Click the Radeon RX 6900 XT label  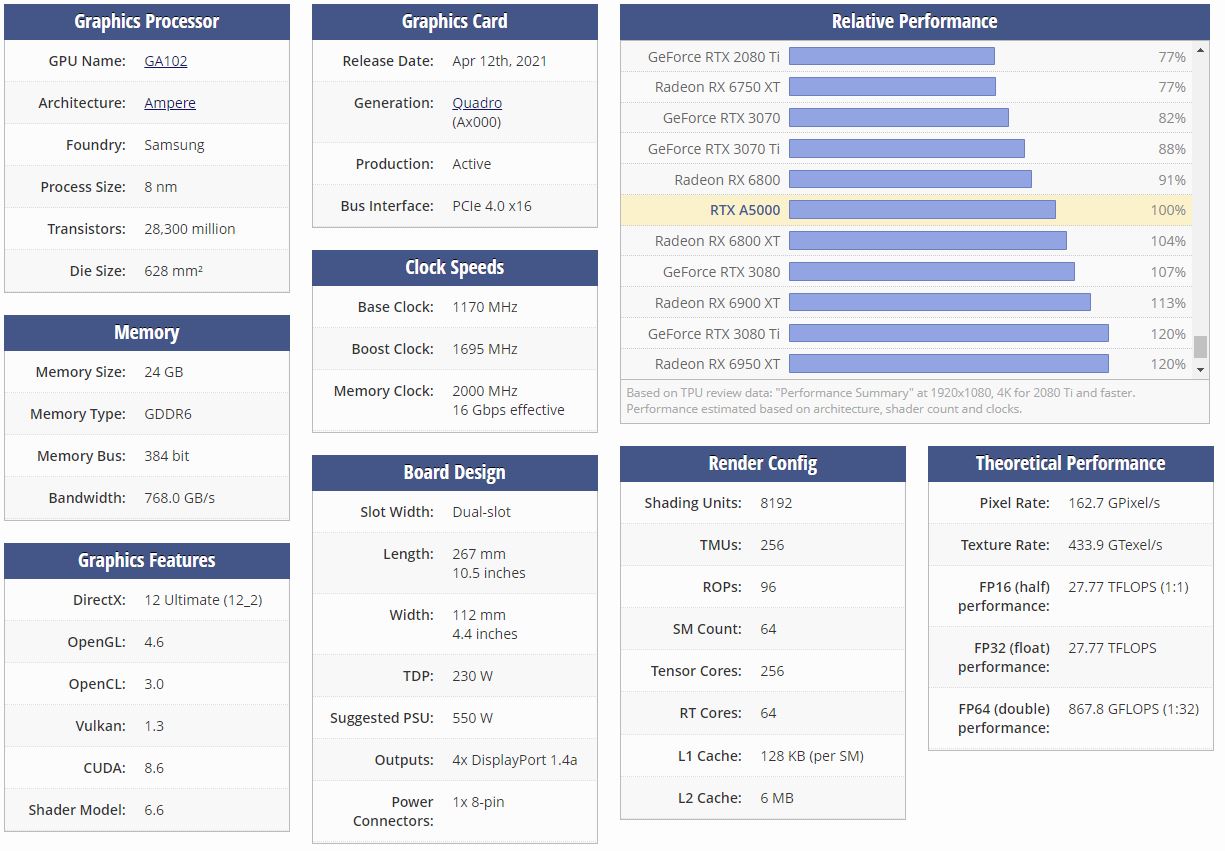point(717,303)
